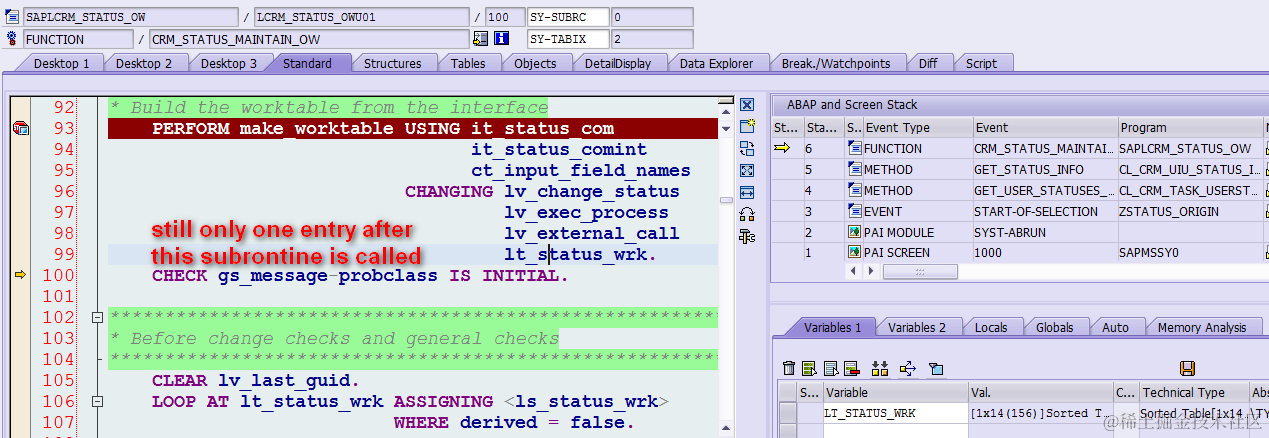Viewport: 1269px width, 438px height.
Task: Click the source icon in the GET_STATUS_INFO row
Action: [x=855, y=169]
